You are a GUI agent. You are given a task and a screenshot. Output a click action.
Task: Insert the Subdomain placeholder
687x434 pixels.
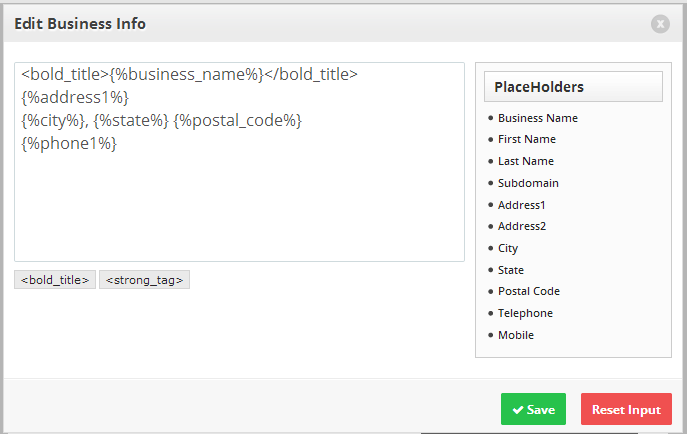528,183
